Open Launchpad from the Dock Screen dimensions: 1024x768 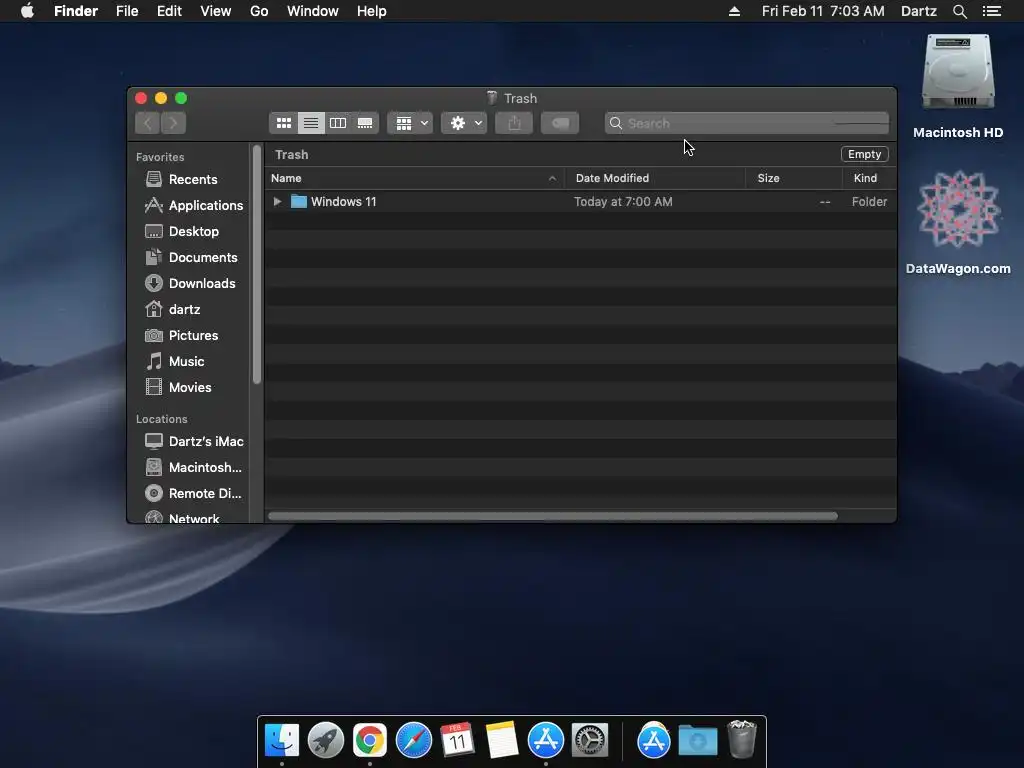[x=326, y=740]
